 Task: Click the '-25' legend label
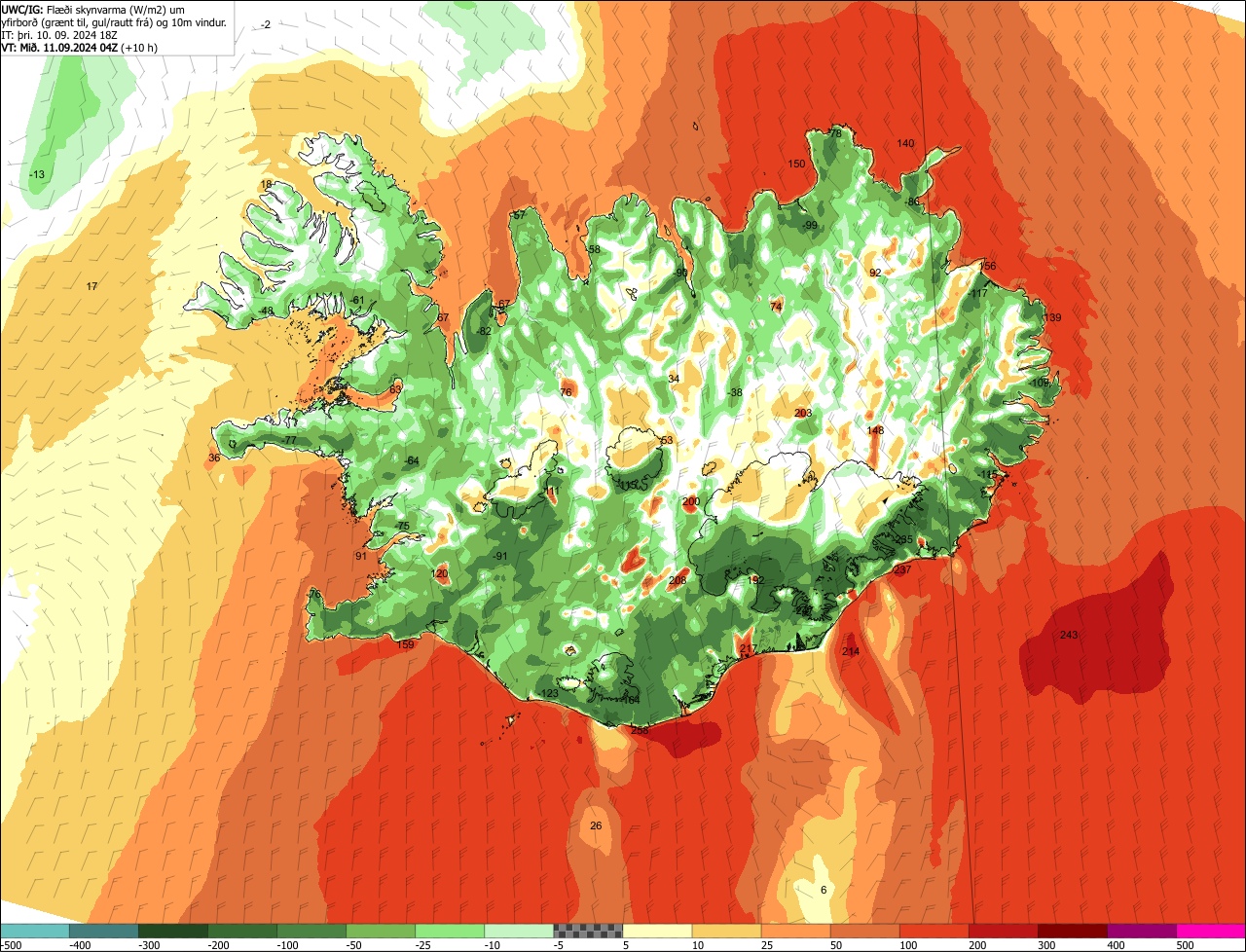[x=425, y=944]
